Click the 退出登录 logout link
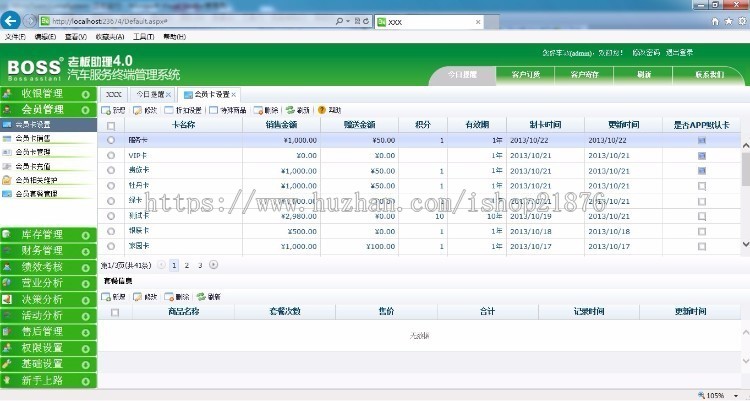The height and width of the screenshot is (401, 750). 678,52
